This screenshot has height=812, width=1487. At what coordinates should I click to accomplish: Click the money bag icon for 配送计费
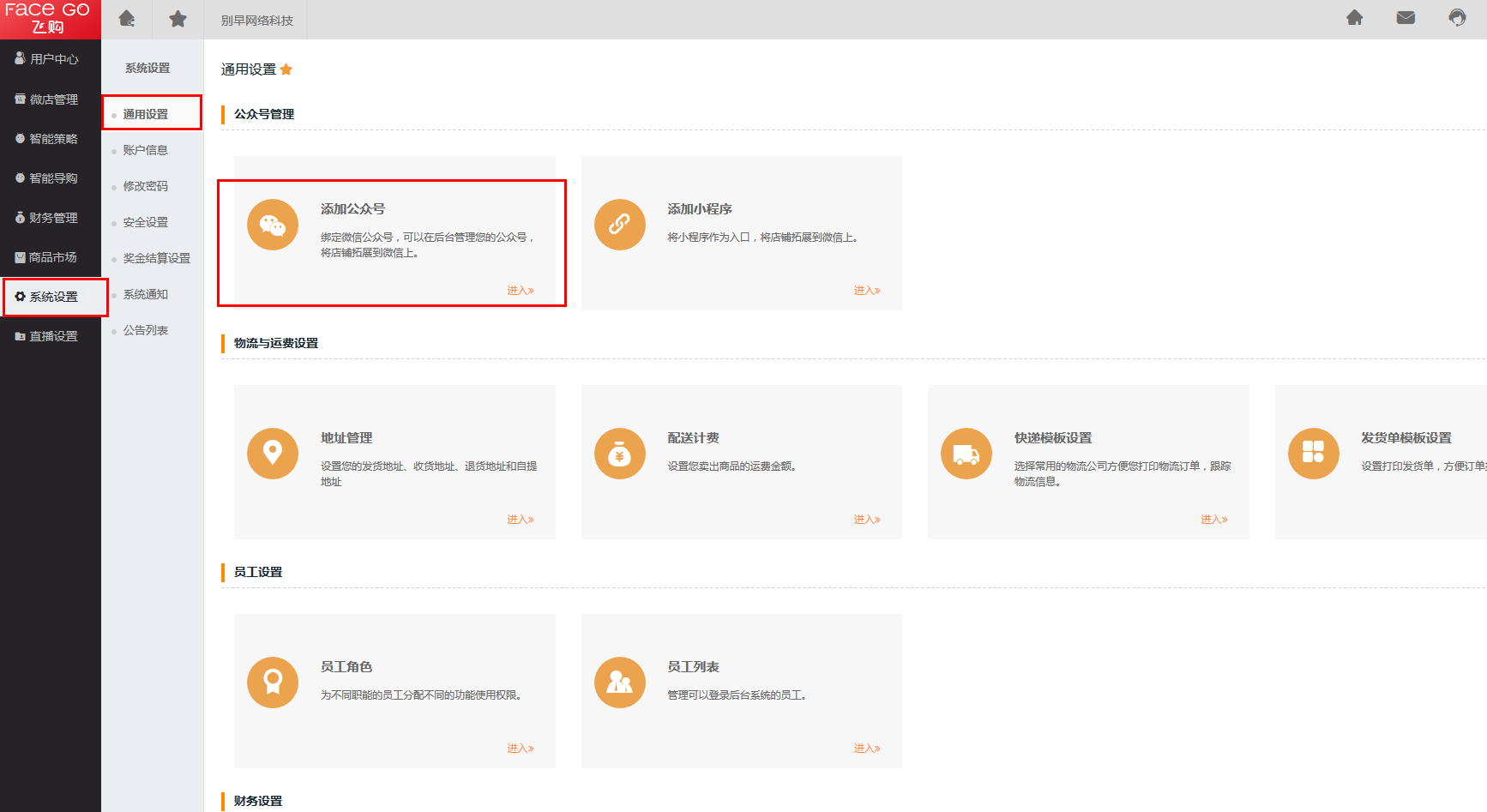pos(619,454)
